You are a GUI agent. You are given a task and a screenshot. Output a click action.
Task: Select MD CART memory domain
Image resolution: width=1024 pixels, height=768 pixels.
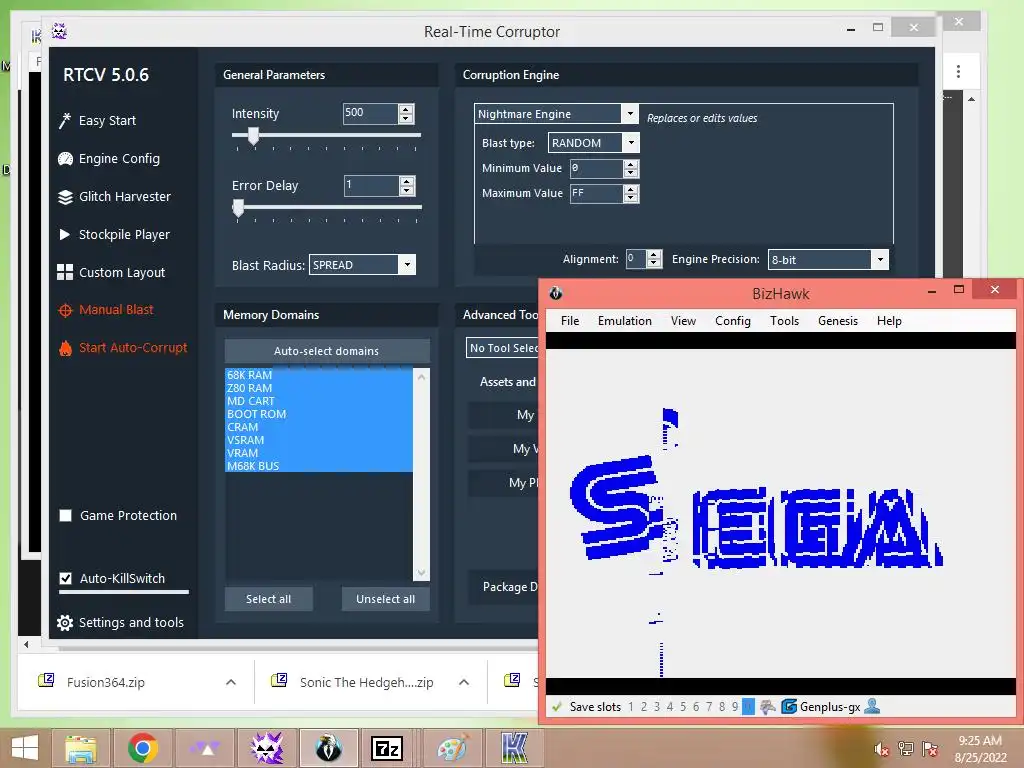coord(319,401)
